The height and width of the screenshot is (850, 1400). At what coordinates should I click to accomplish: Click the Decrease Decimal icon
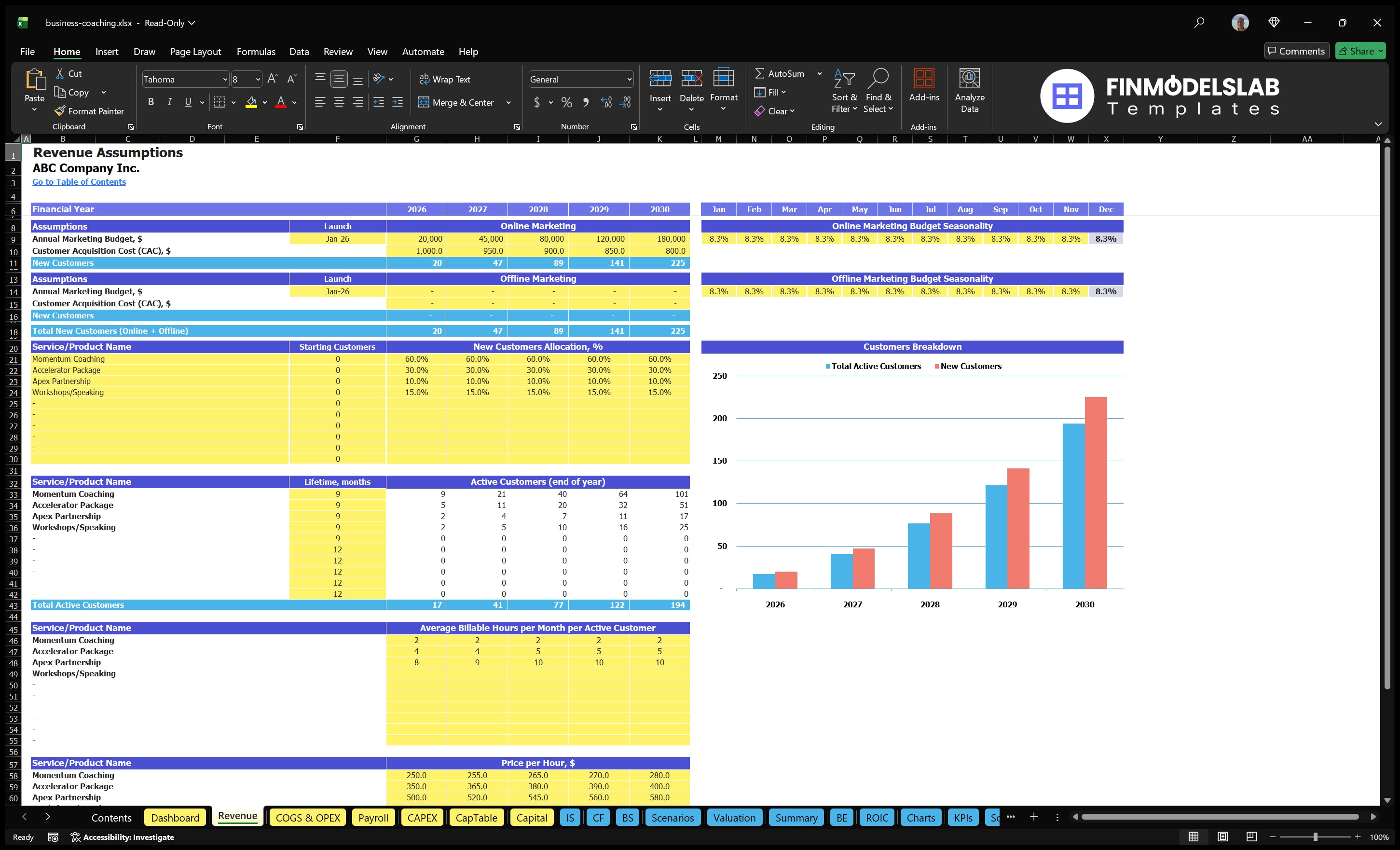coord(625,103)
